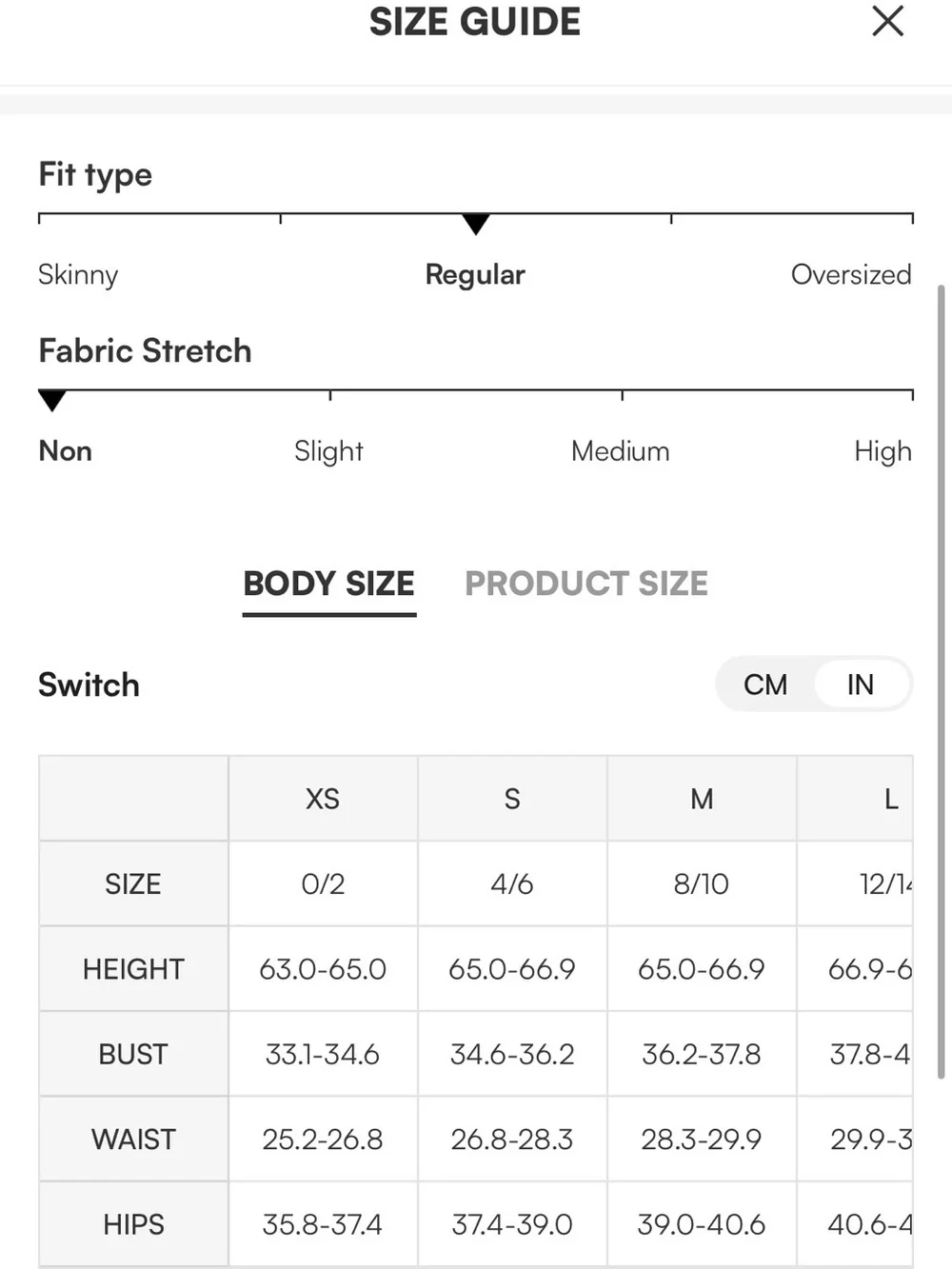Screen dimensions: 952x1269
Task: Close the Size Guide panel
Action: click(x=887, y=21)
